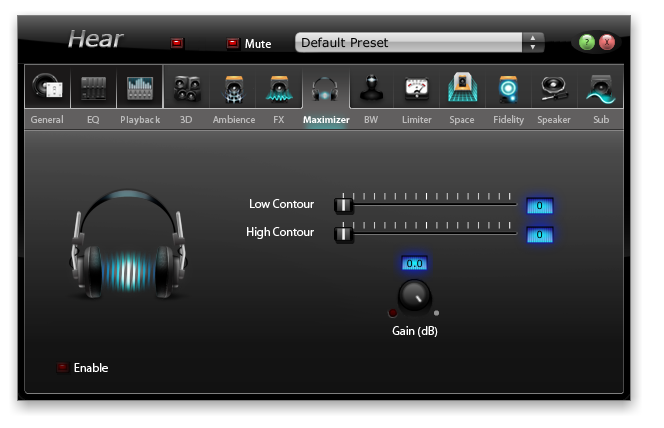This screenshot has width=664, height=428.
Task: Select the Limiter meter icon
Action: tap(417, 88)
